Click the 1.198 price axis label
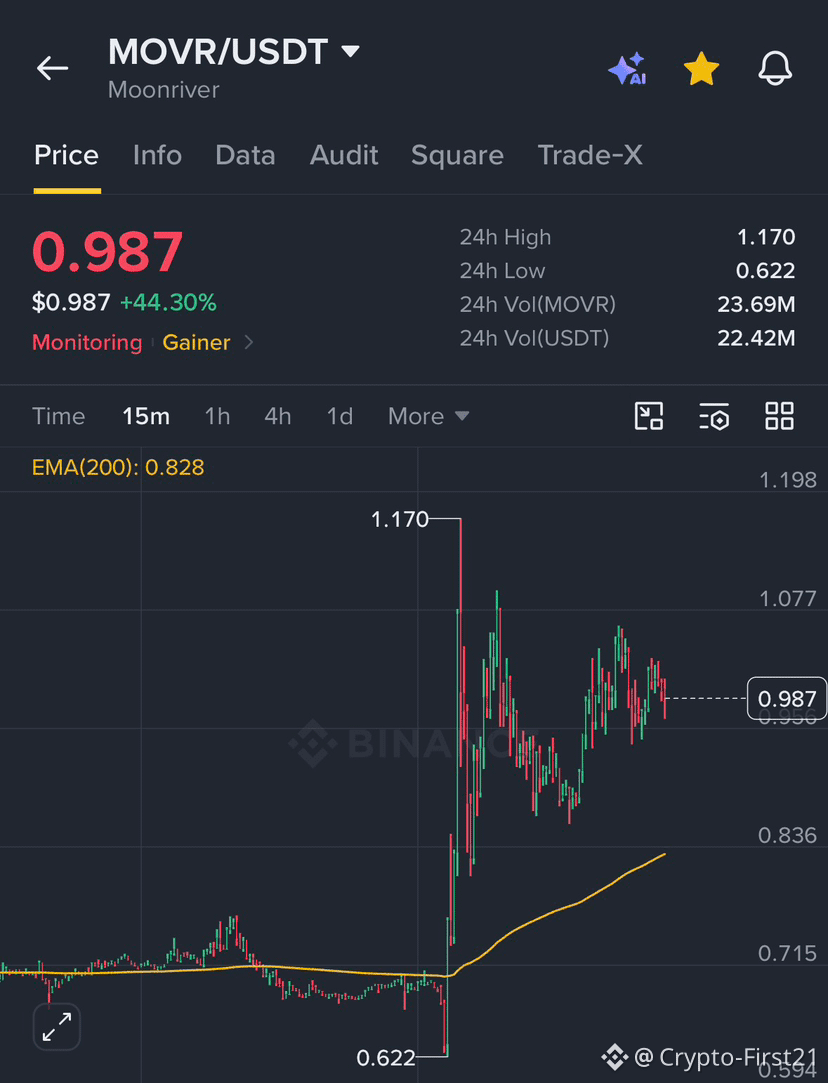Screen dimensions: 828x1083 (787, 480)
